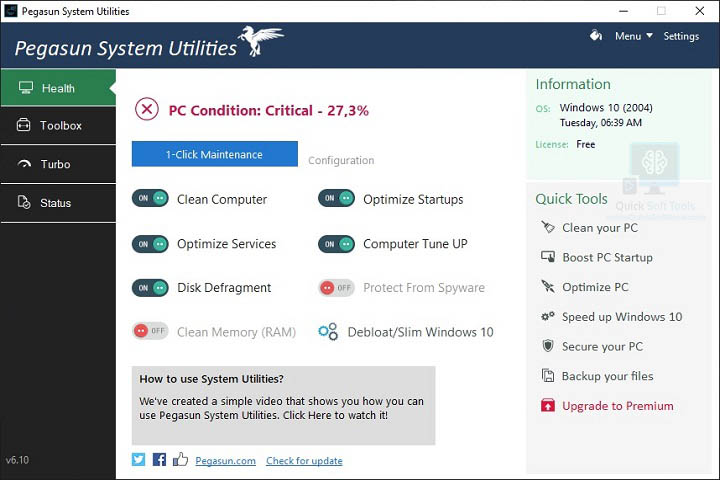
Task: Click the License Free value
Action: click(x=585, y=144)
